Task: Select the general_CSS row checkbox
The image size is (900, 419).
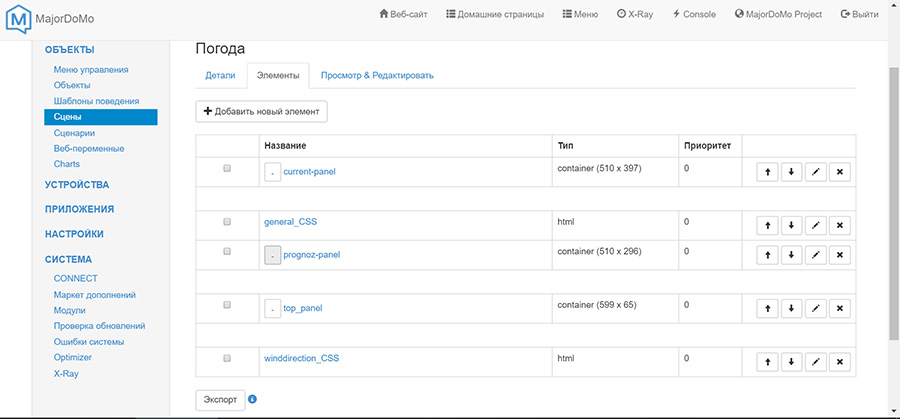Action: click(x=227, y=221)
